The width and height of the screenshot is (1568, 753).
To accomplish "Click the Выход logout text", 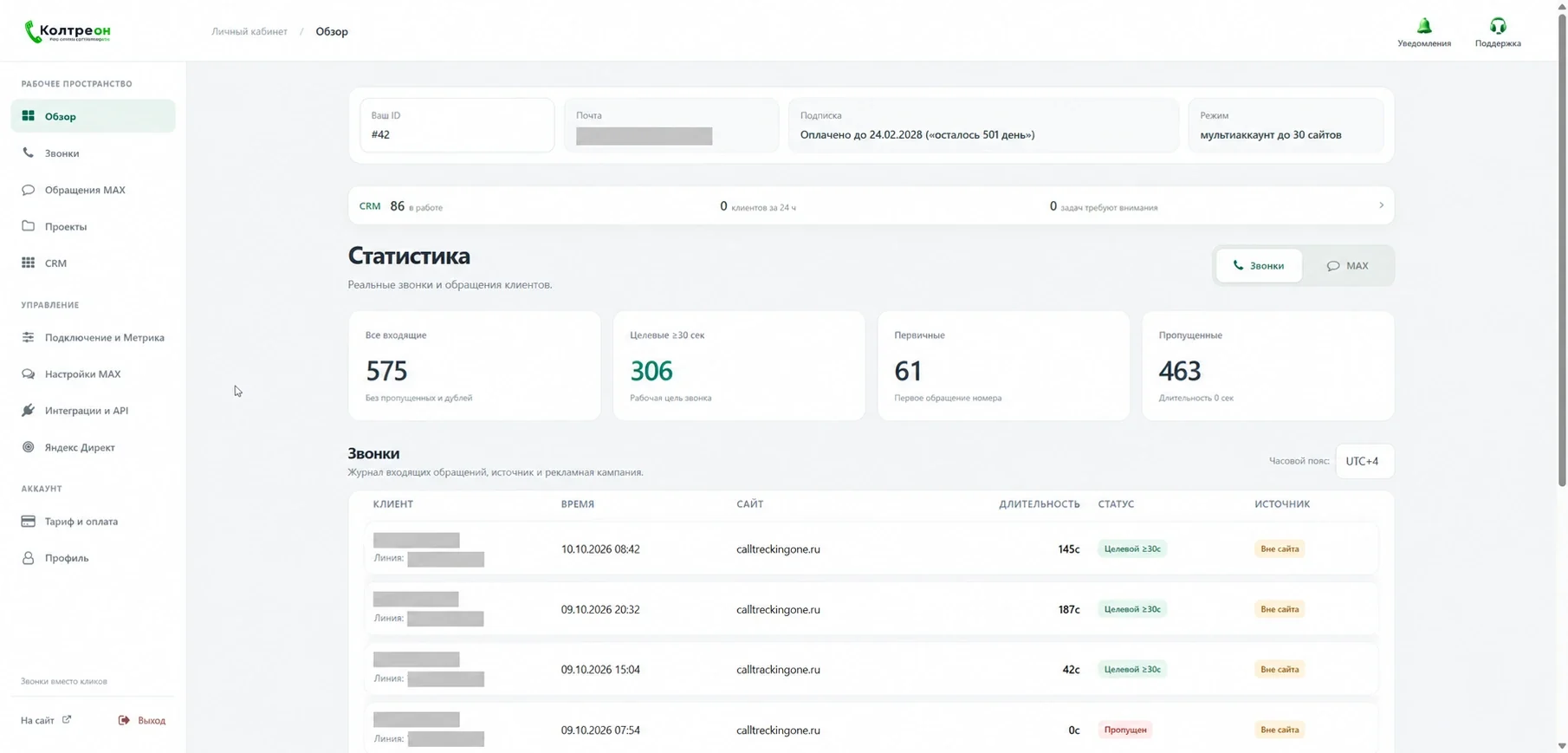I will (x=152, y=720).
